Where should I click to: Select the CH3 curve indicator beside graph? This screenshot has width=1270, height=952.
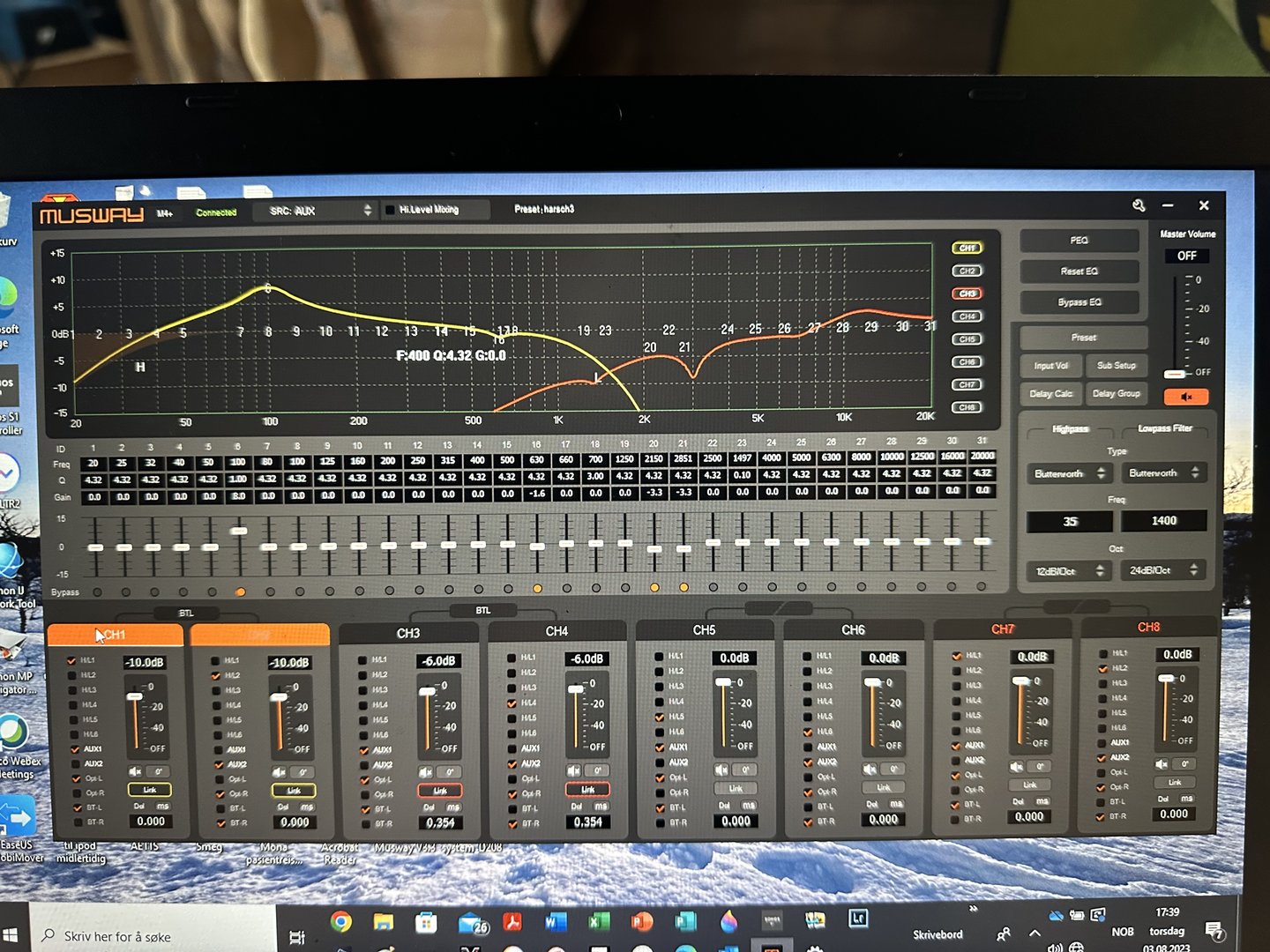point(967,294)
